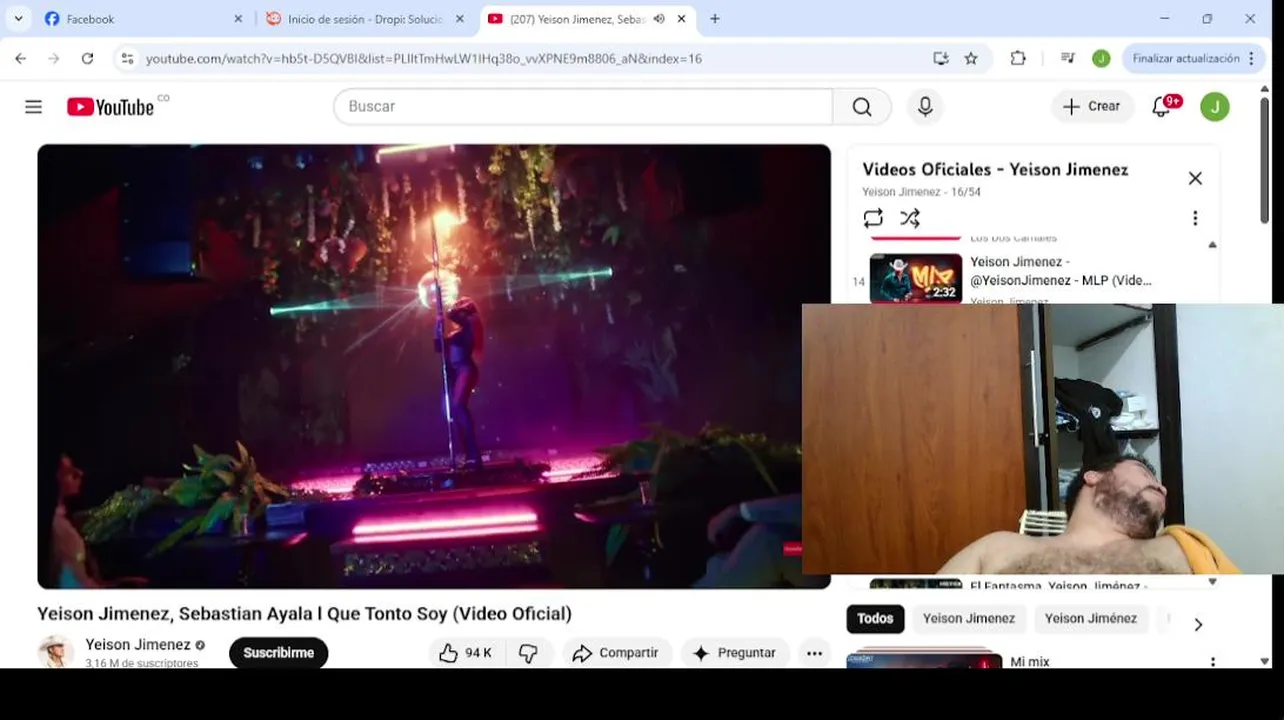Open the green J account avatar on YouTube
This screenshot has width=1284, height=720.
1215,107
